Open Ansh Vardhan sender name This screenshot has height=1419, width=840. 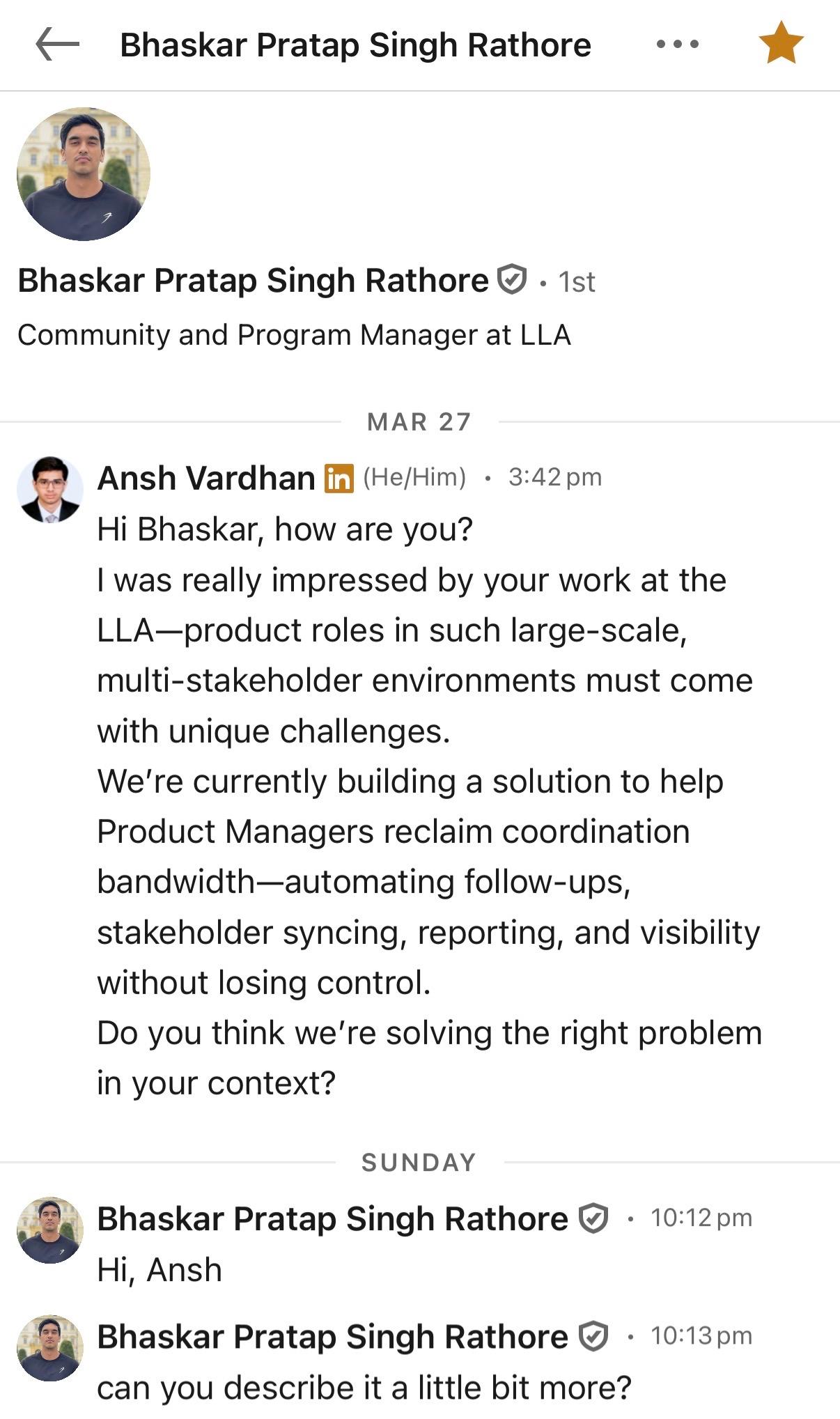click(206, 479)
